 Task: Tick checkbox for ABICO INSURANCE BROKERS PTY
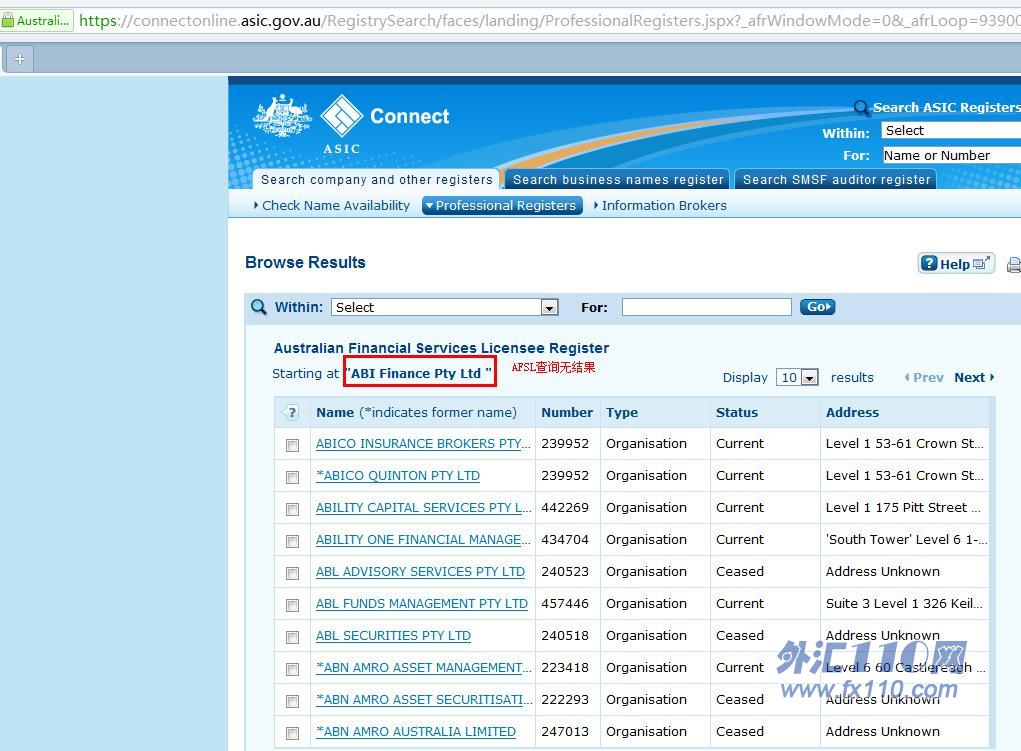292,445
